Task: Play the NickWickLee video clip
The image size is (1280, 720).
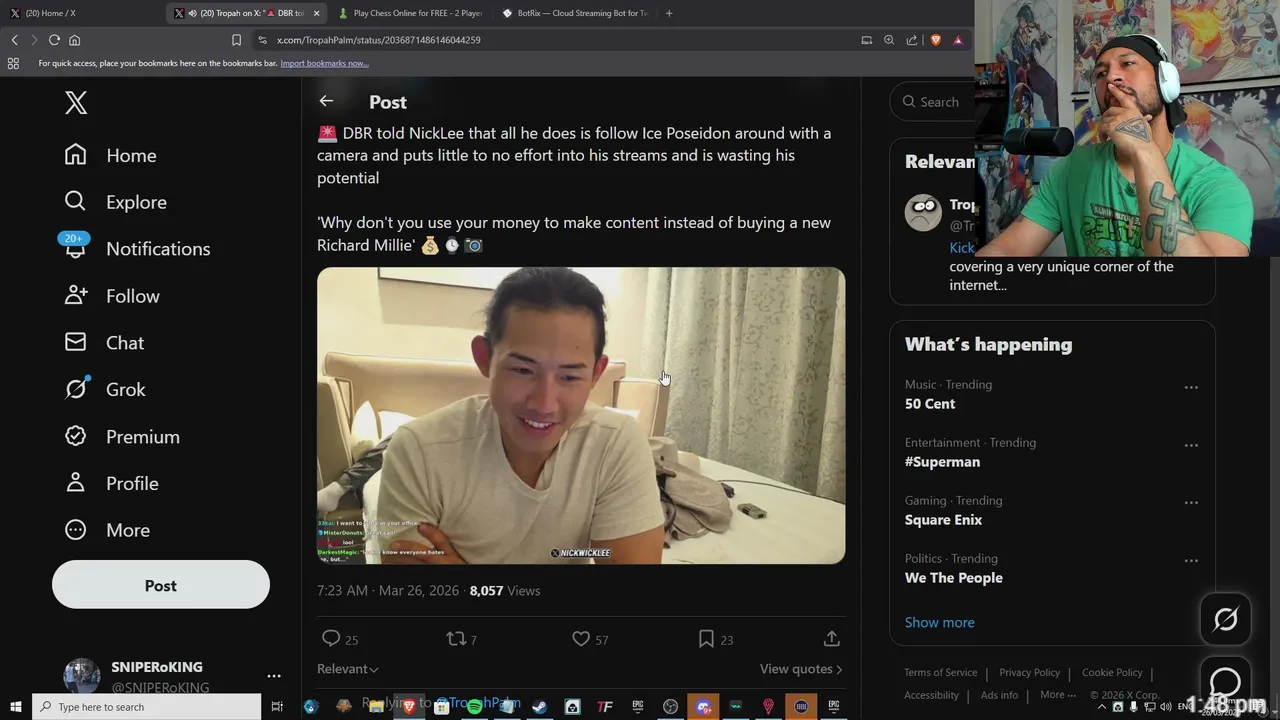Action: tap(581, 415)
